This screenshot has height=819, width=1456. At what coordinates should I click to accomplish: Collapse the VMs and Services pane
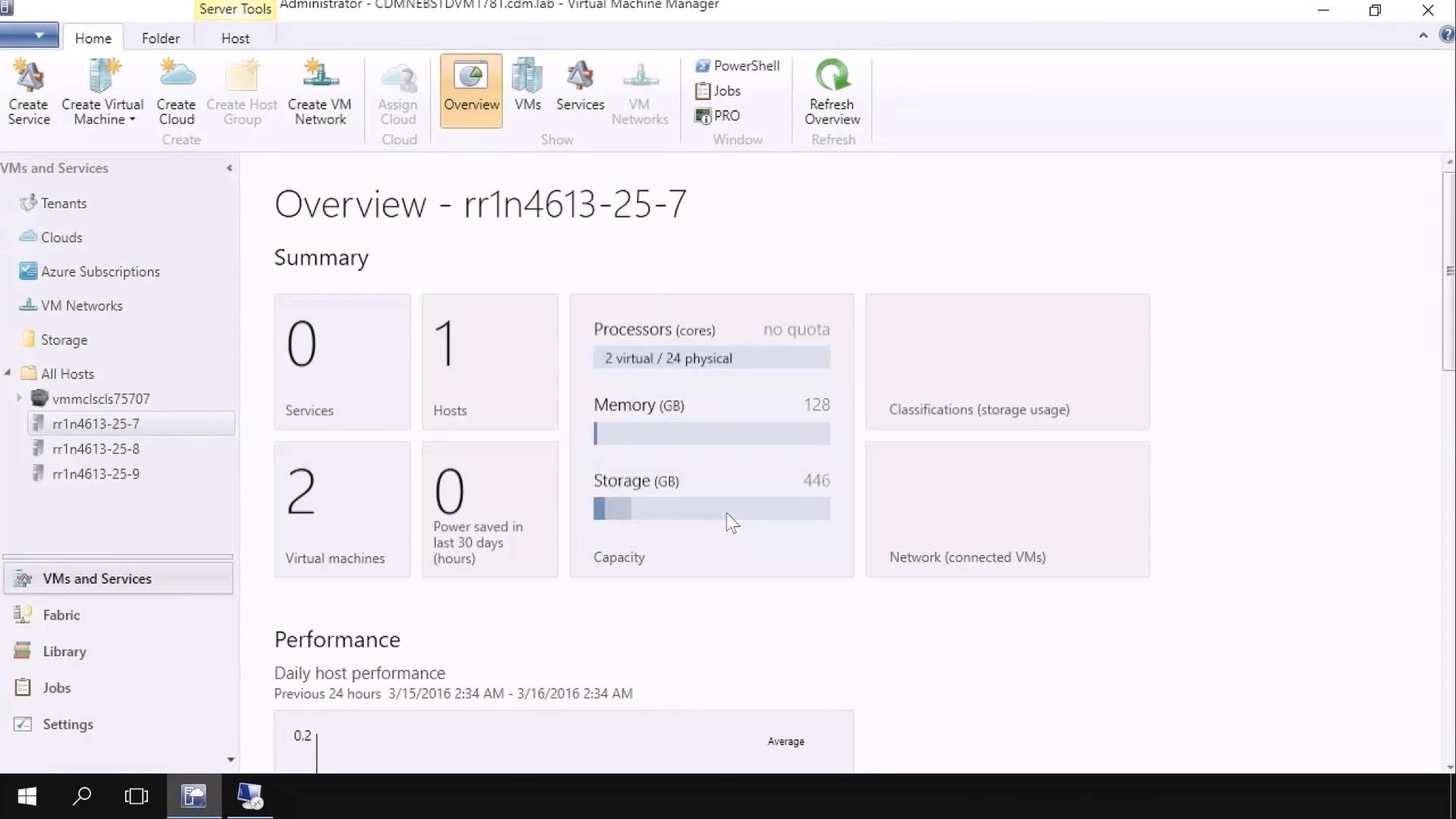[x=229, y=168]
